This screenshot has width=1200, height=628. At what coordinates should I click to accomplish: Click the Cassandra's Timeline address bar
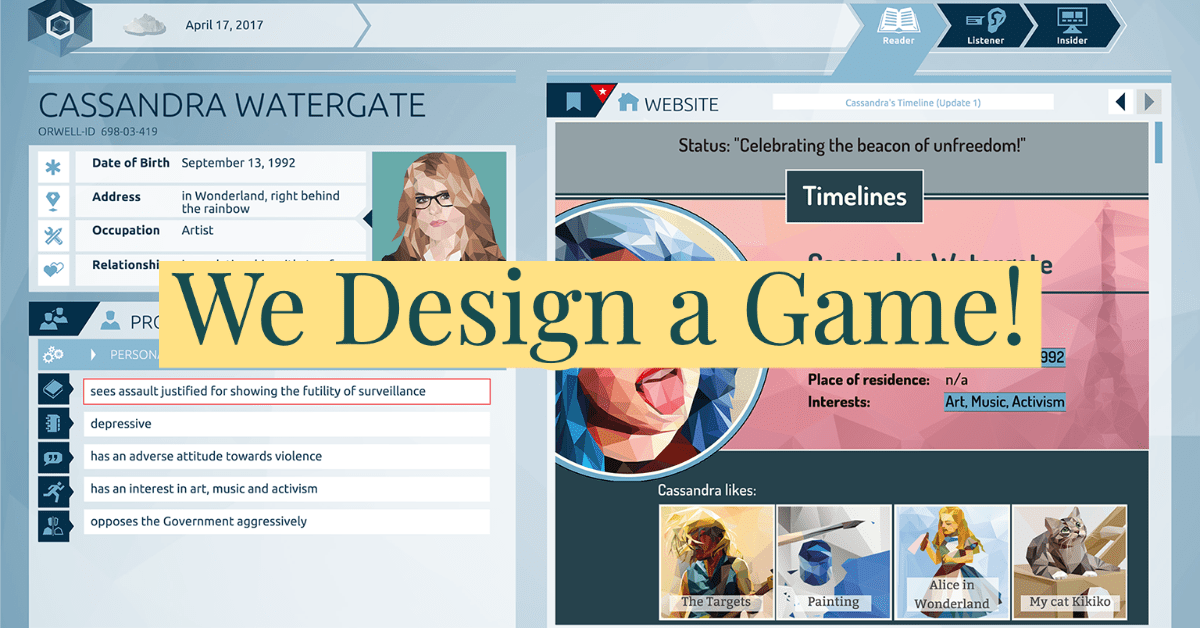click(x=913, y=102)
